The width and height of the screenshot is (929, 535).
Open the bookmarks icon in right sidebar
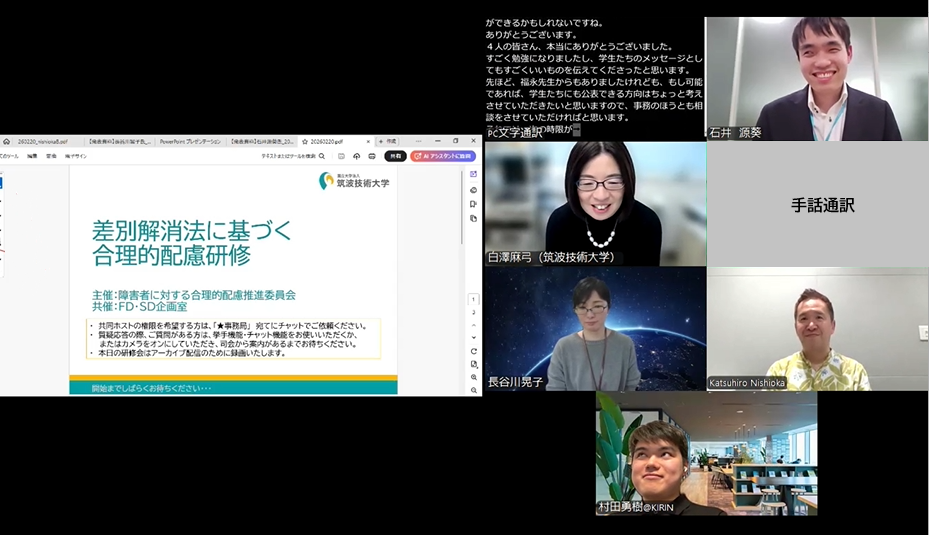pyautogui.click(x=473, y=204)
